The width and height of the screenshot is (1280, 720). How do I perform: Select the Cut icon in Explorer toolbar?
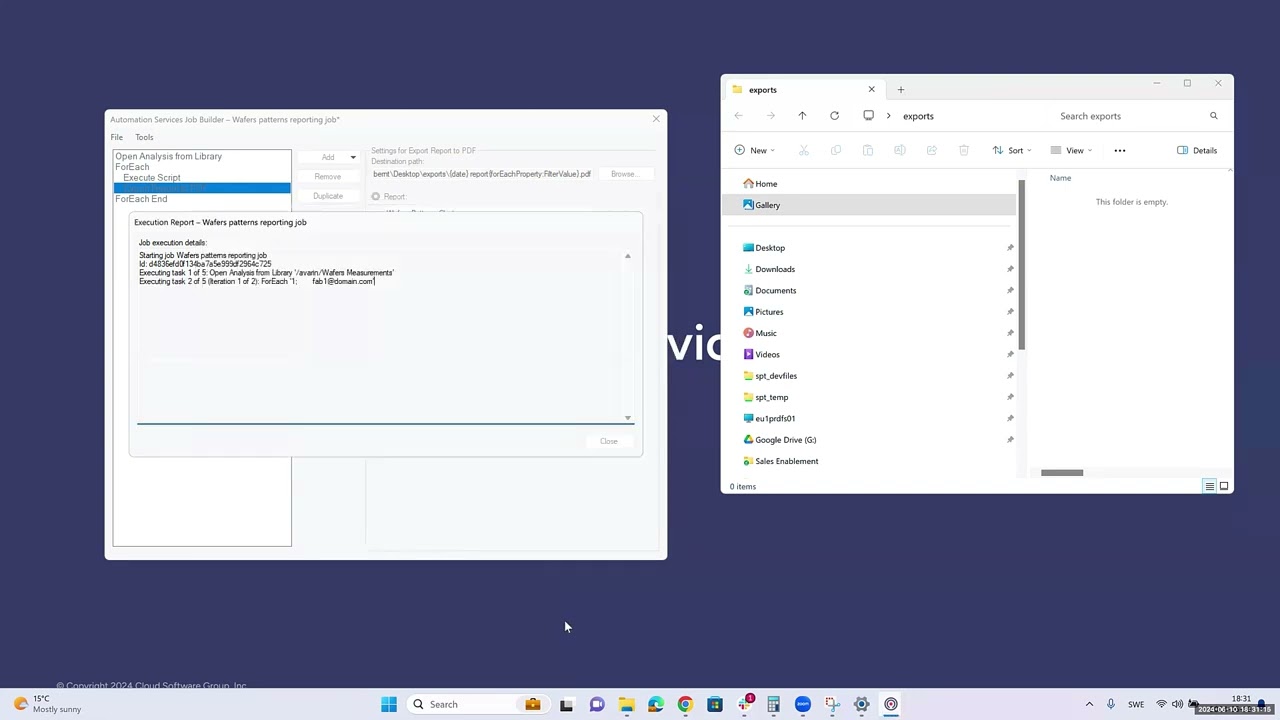(804, 150)
